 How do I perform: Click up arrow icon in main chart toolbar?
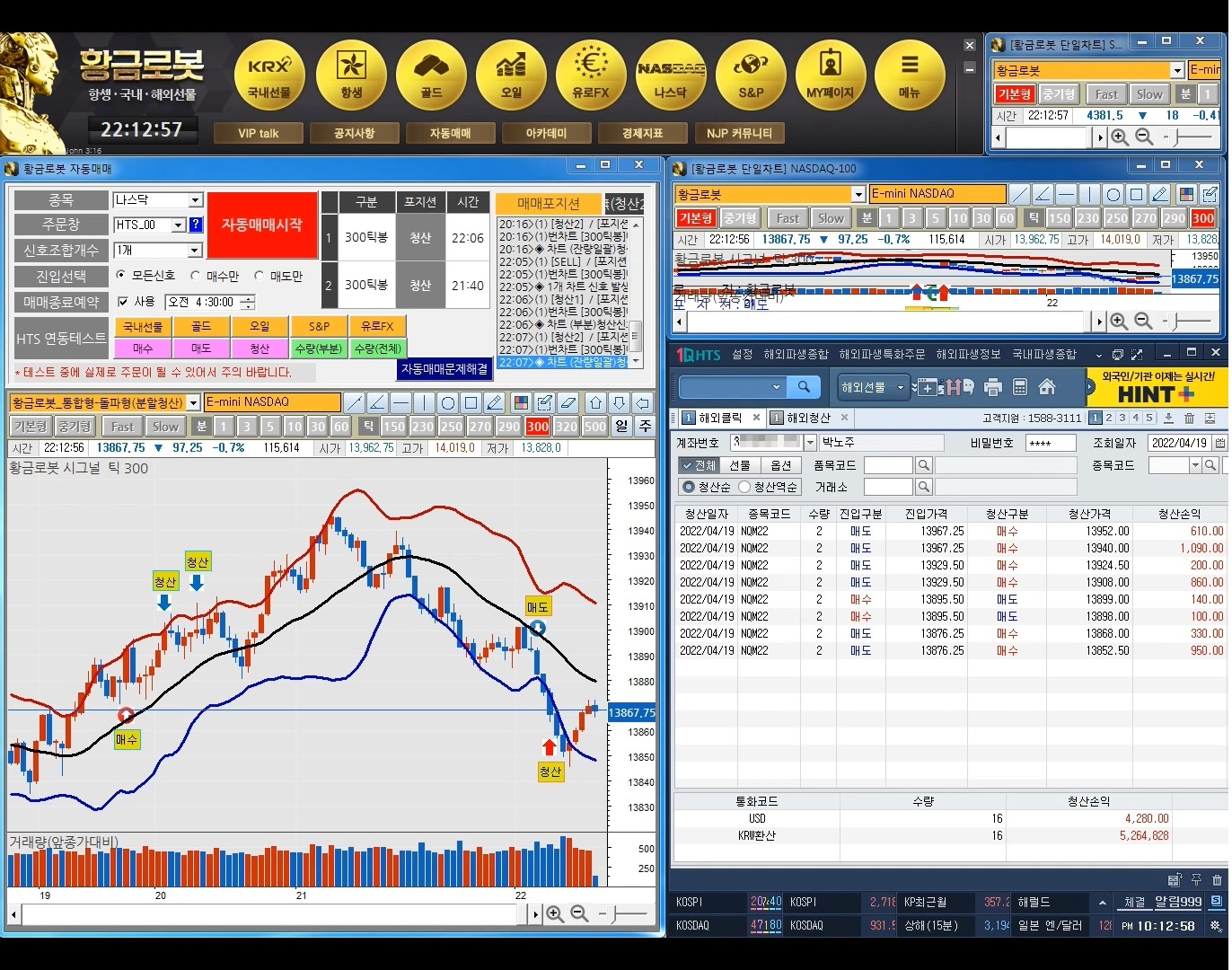click(595, 402)
